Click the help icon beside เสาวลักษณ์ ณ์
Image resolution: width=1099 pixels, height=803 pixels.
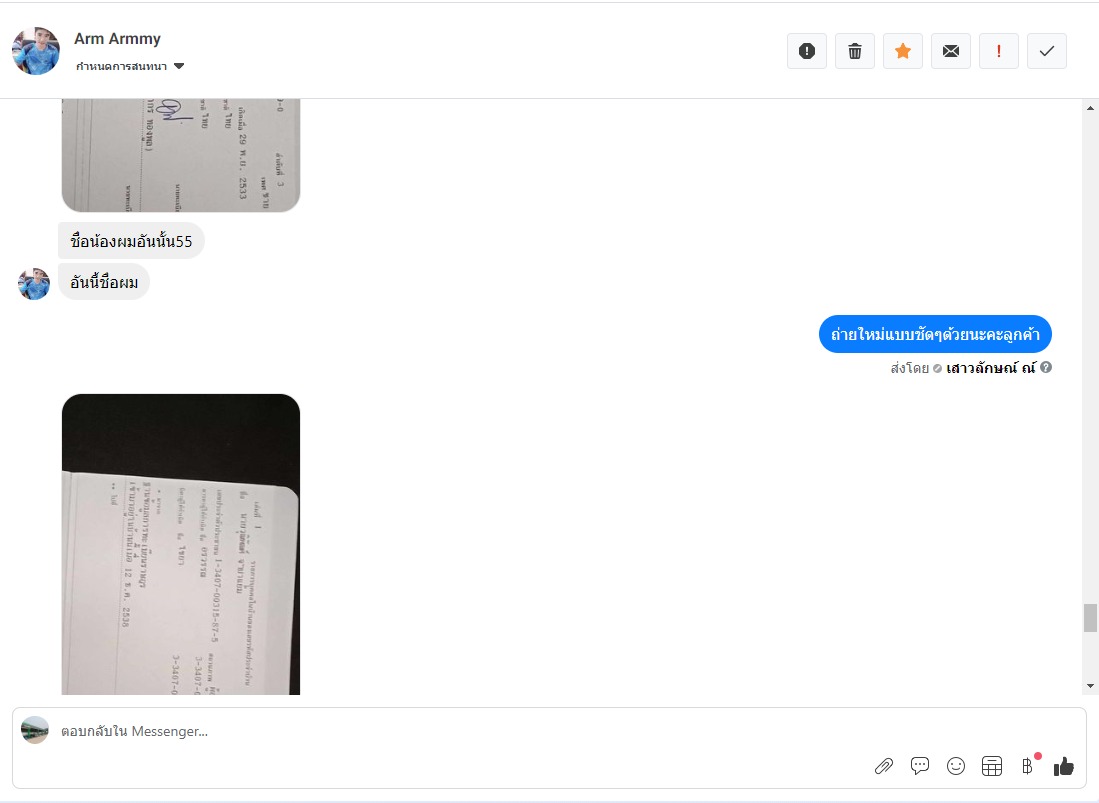tap(1046, 367)
